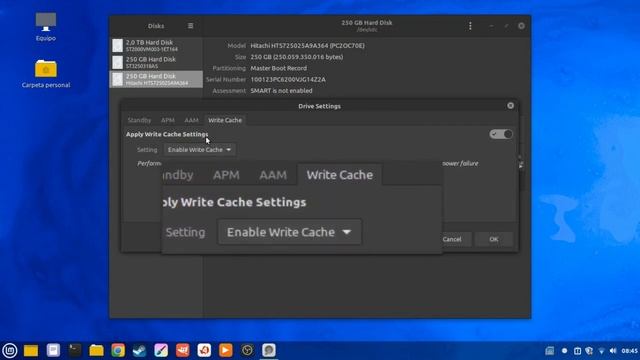
Task: Open the red app icon in taskbar
Action: (182, 350)
